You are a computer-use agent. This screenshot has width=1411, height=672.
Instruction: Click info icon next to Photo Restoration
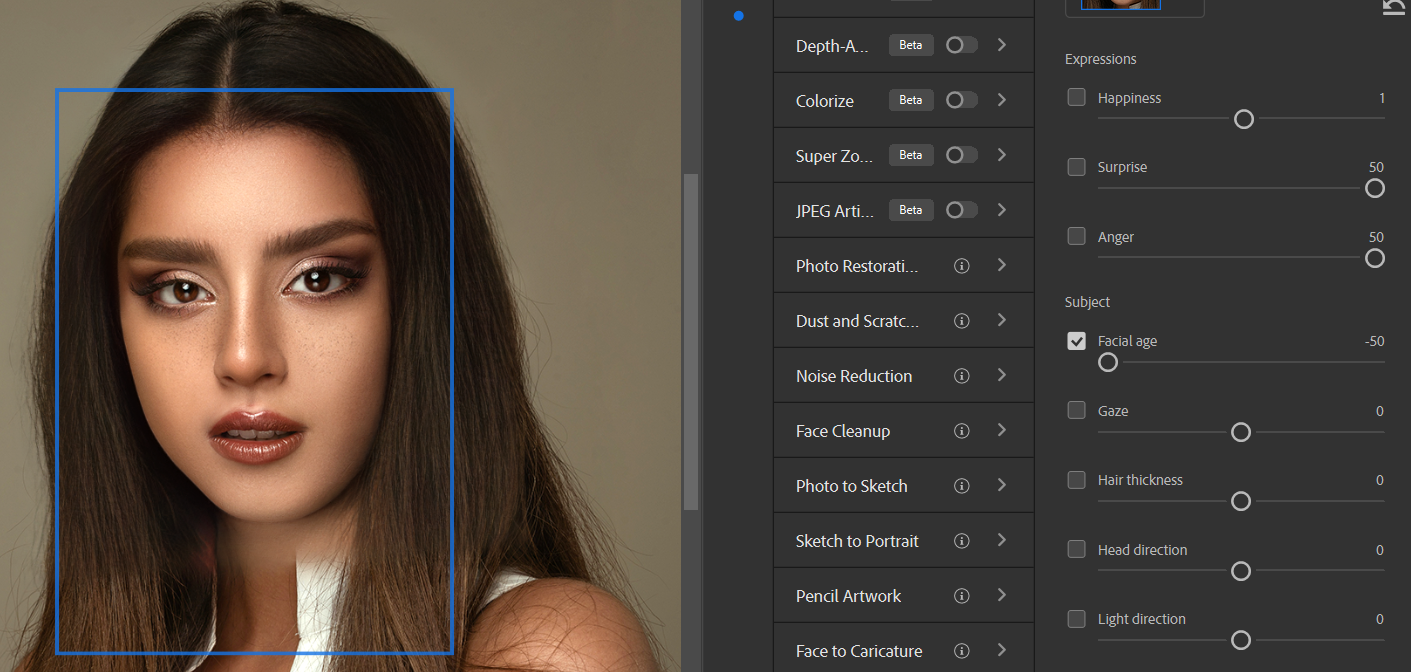click(962, 266)
